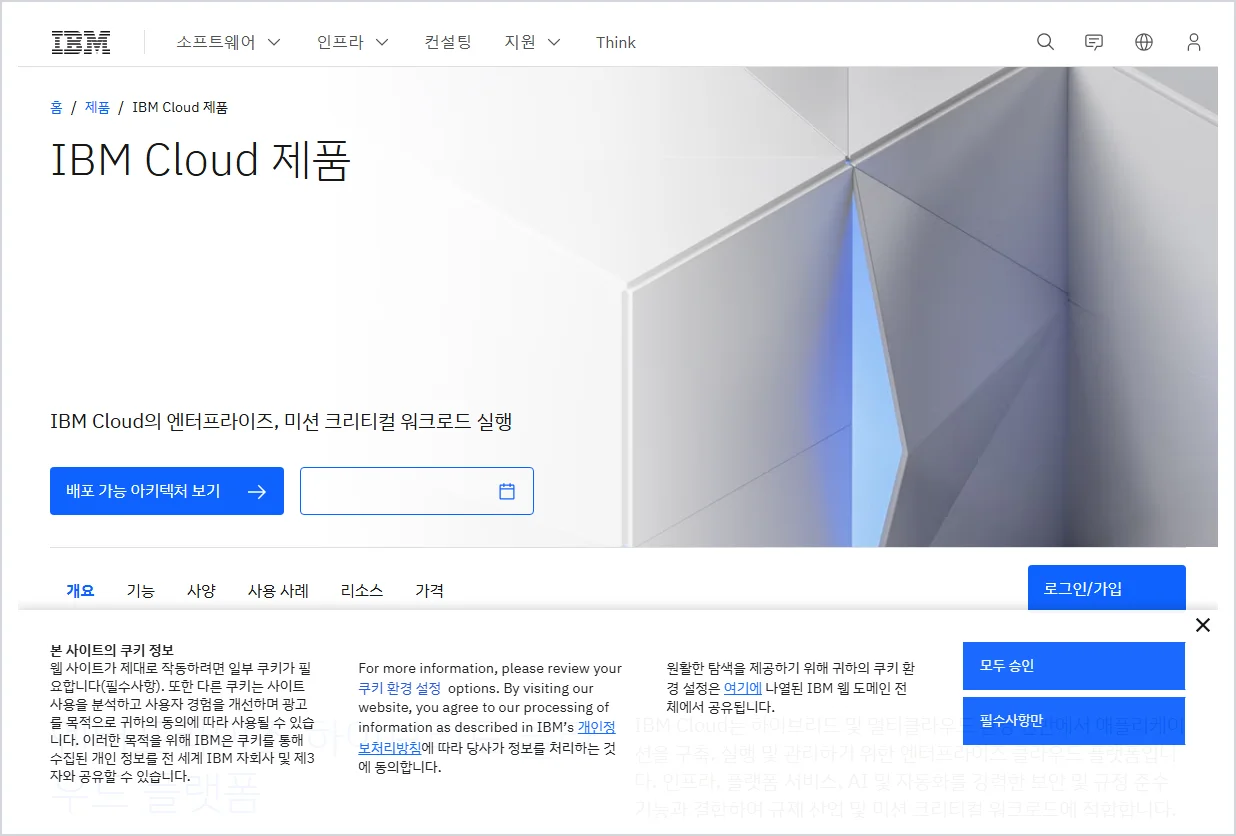1236x836 pixels.
Task: Click the 필수사항만 cookie button
Action: (x=1074, y=721)
